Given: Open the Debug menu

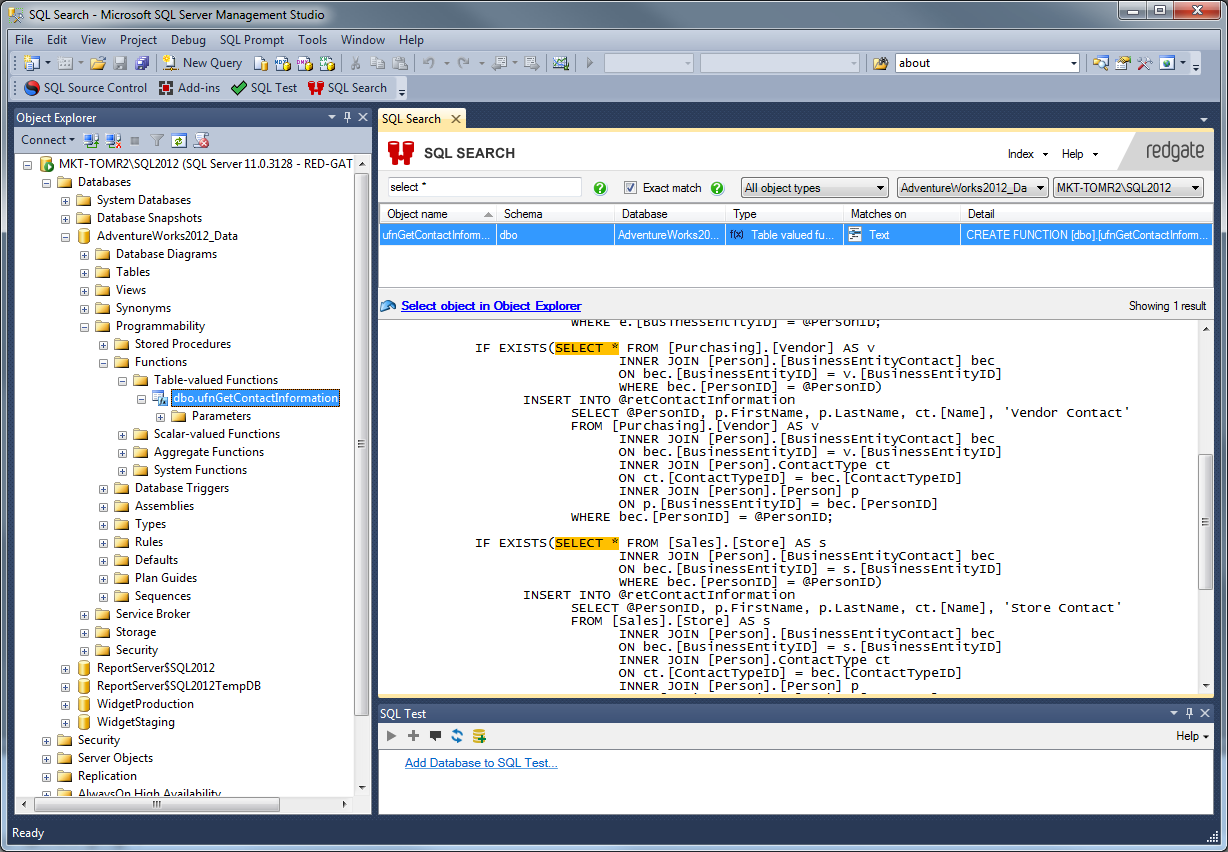Looking at the screenshot, I should click(x=188, y=40).
